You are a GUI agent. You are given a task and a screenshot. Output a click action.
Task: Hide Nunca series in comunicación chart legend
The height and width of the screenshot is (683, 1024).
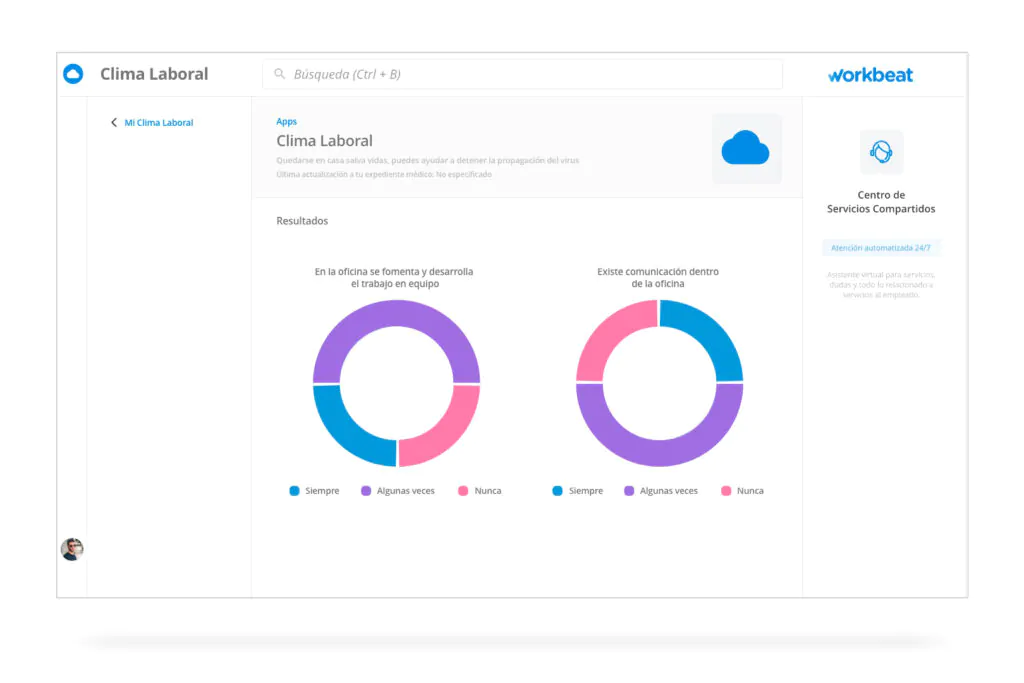coord(741,491)
